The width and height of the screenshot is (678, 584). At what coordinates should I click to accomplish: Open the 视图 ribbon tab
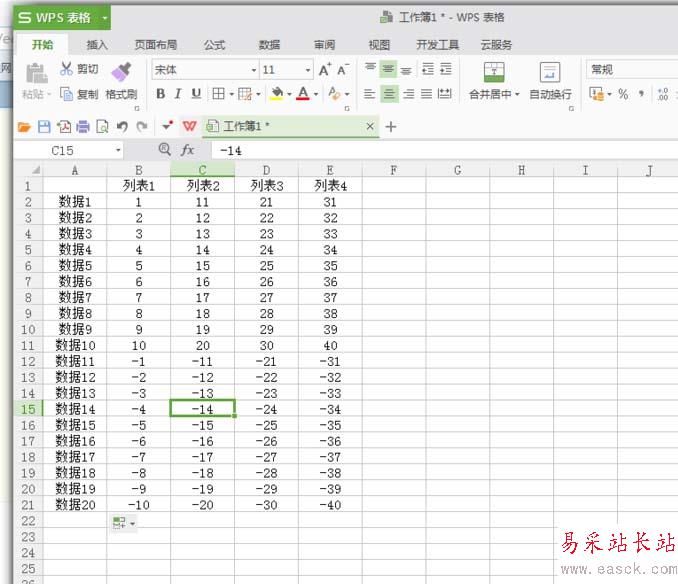(x=379, y=45)
